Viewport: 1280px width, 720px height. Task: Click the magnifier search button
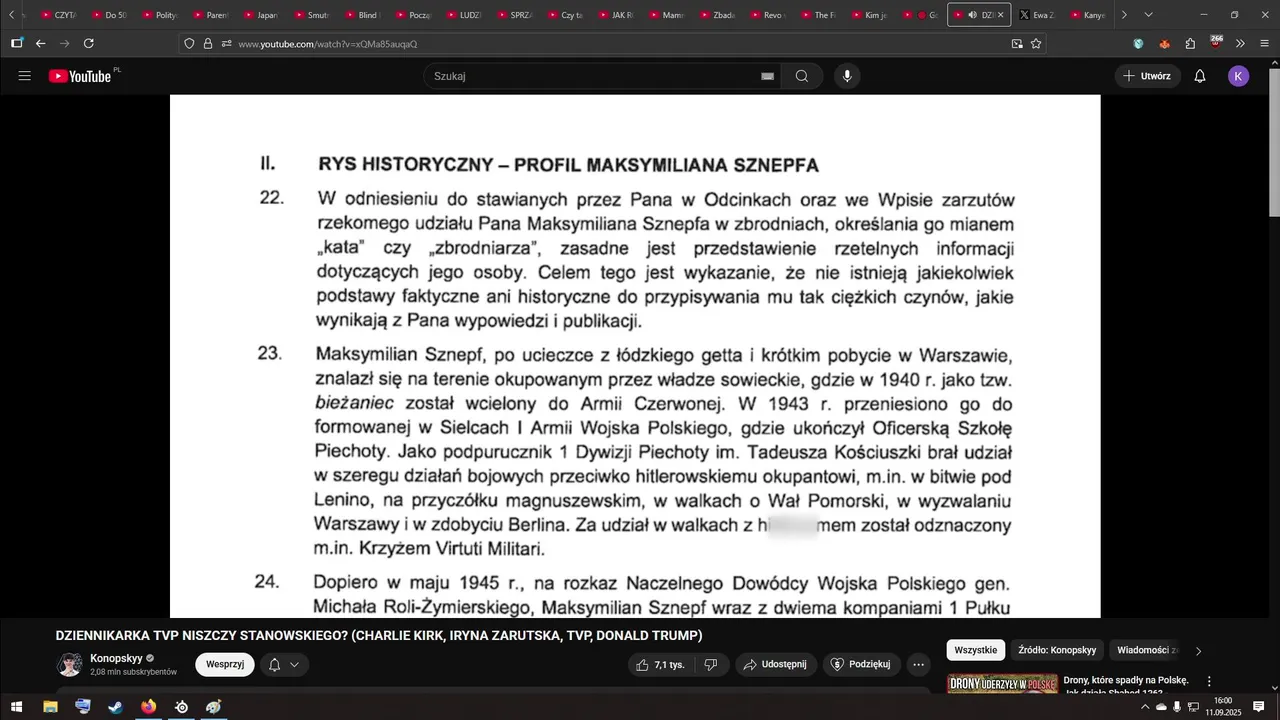802,76
